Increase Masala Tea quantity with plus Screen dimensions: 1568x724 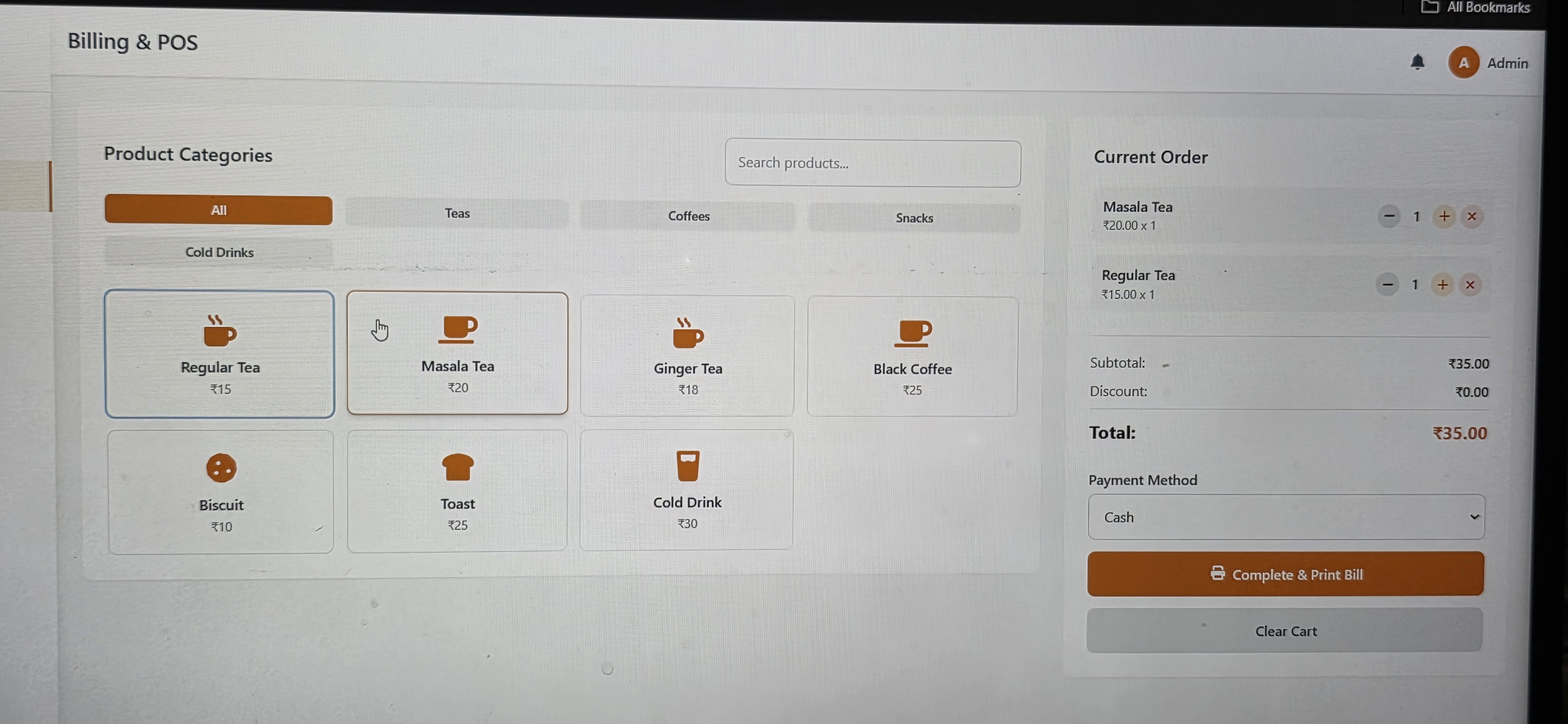(x=1444, y=217)
